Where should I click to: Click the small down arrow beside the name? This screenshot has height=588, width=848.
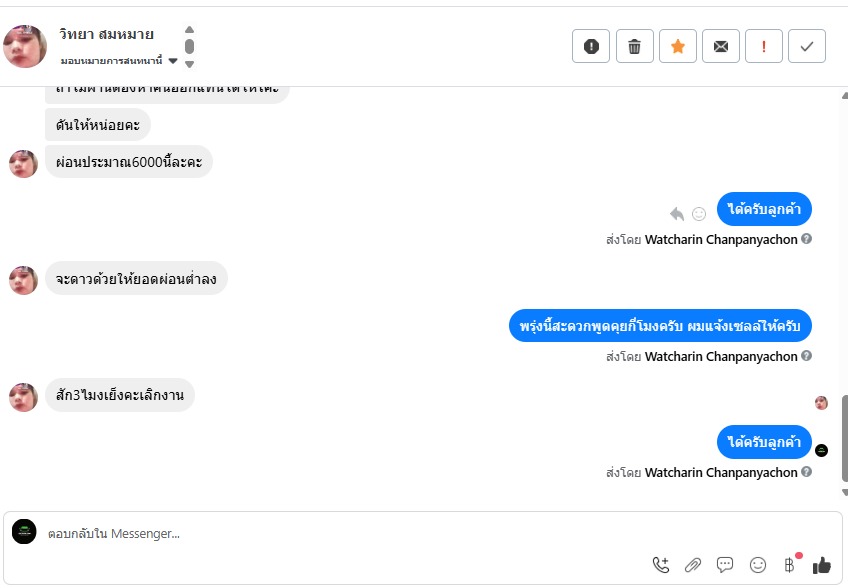coord(190,64)
